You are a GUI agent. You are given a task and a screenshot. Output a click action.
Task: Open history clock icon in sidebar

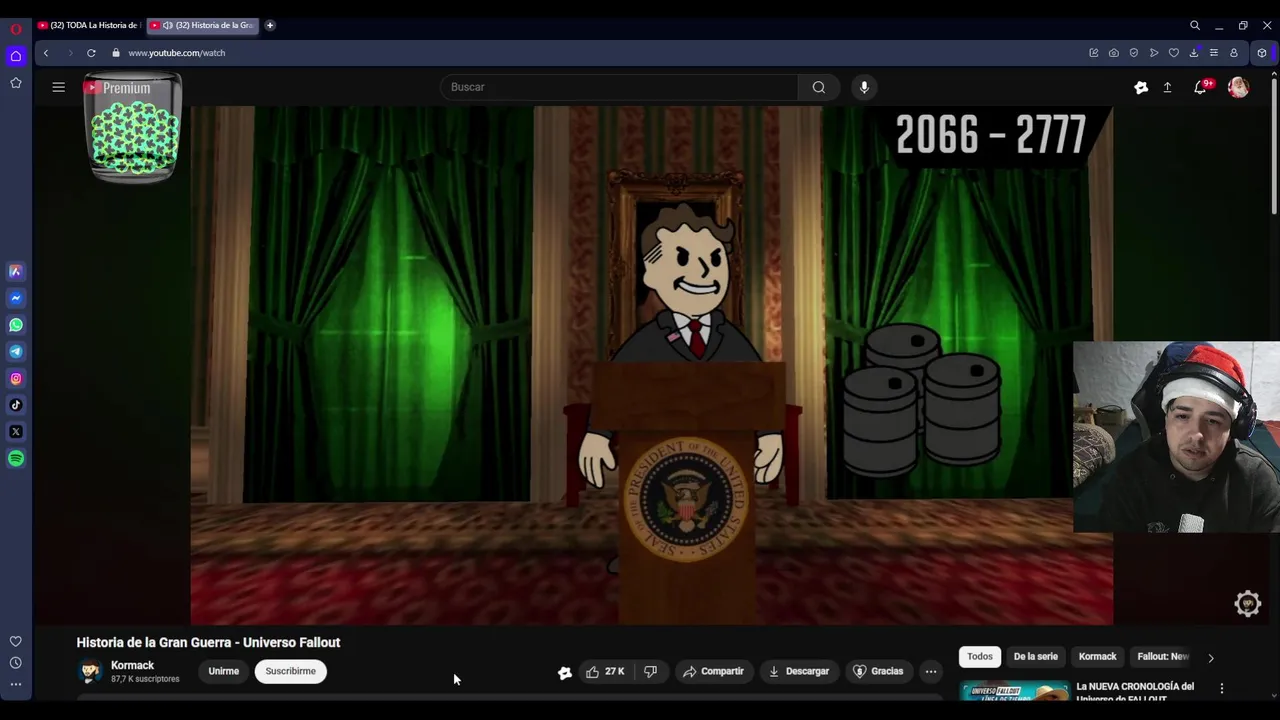[x=16, y=663]
